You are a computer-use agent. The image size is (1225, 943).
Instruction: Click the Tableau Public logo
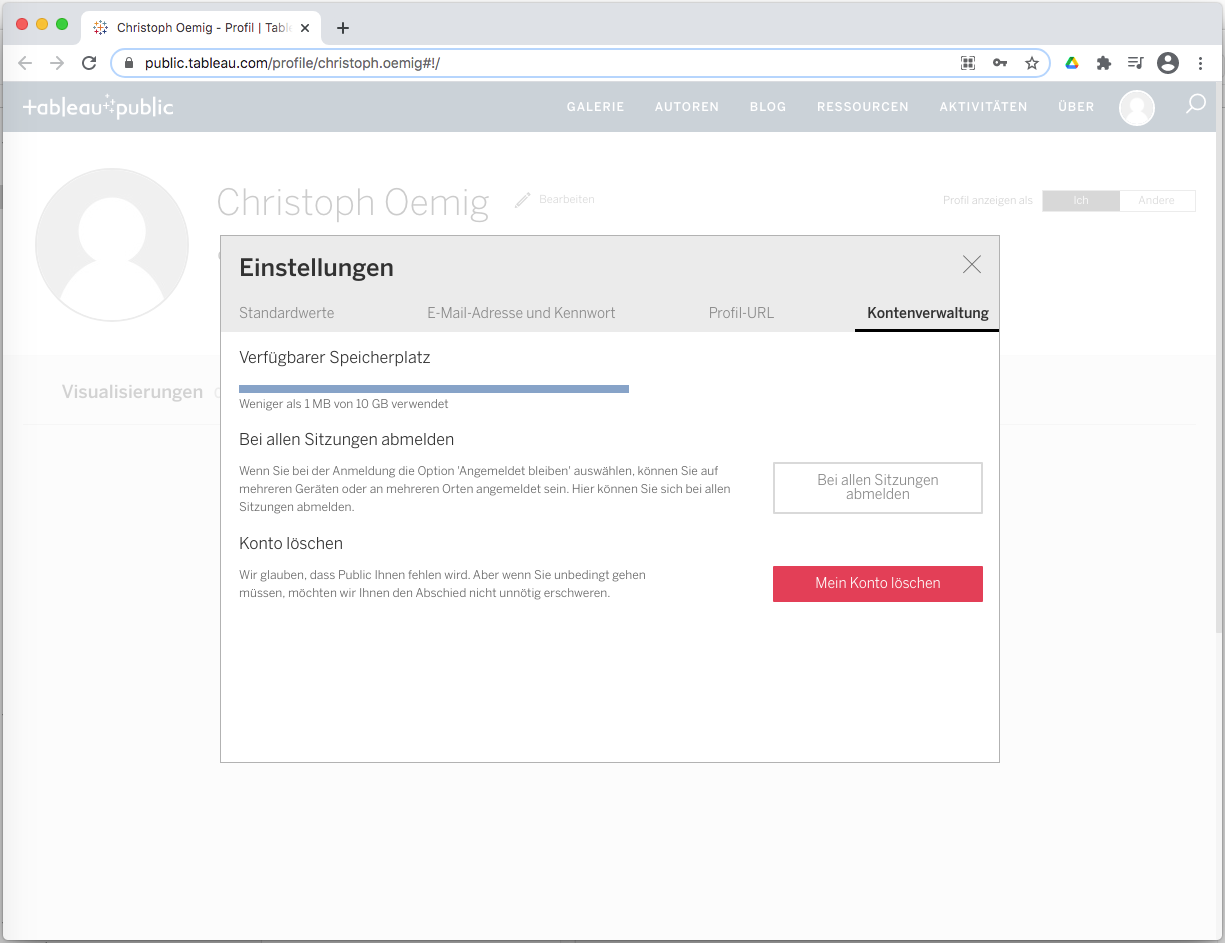click(x=98, y=107)
